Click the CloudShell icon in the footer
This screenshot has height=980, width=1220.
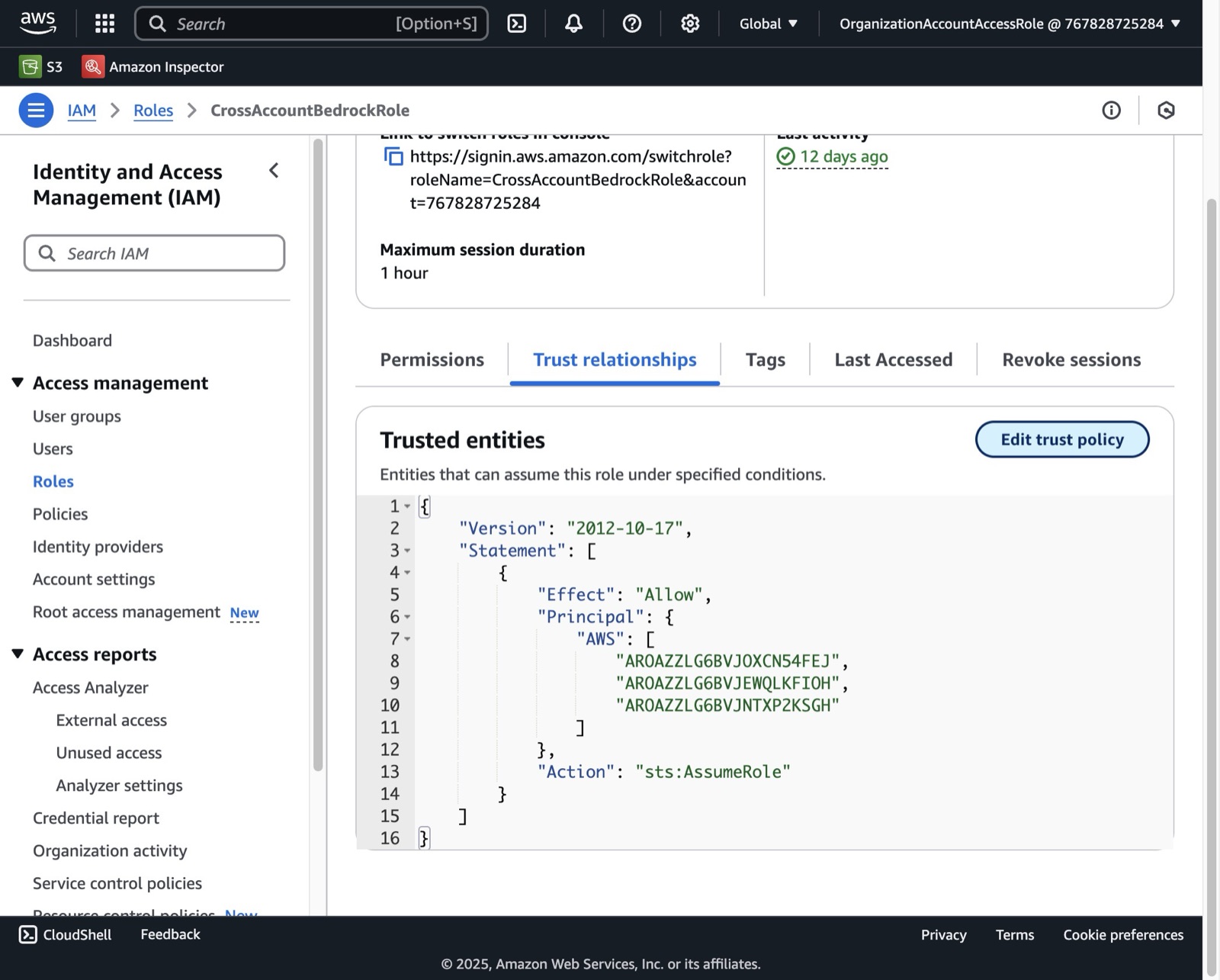click(x=27, y=934)
